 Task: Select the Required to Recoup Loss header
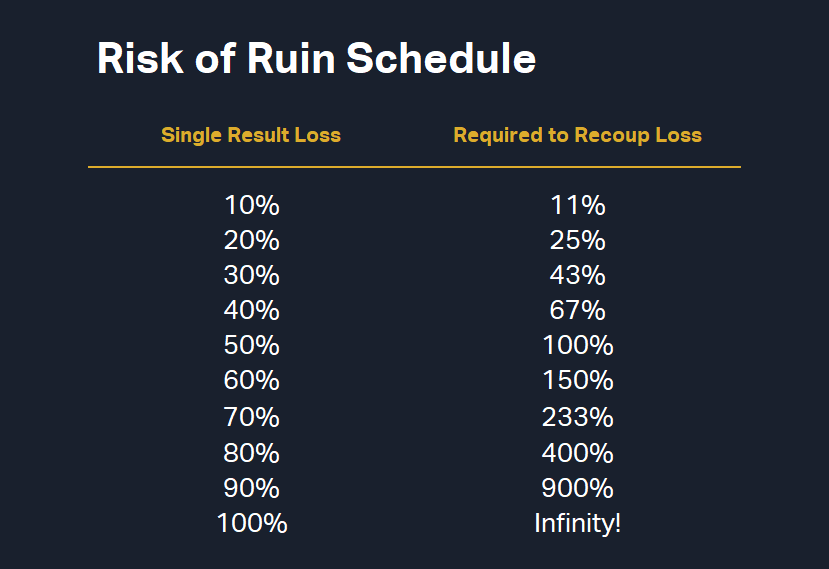coord(577,135)
